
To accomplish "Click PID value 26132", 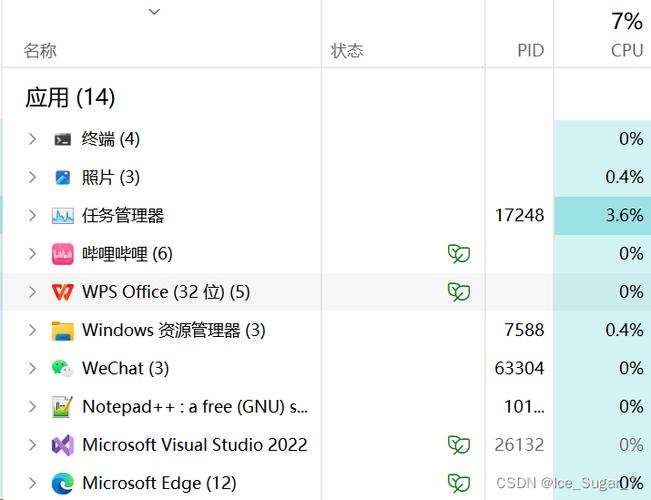I will [519, 445].
